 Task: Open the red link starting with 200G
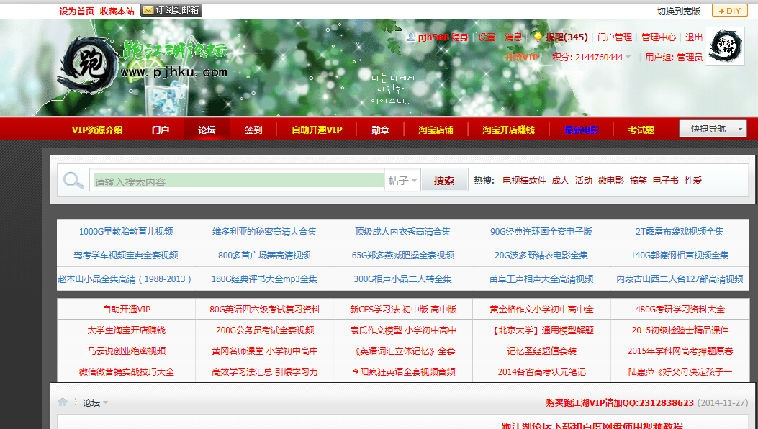pyautogui.click(x=265, y=330)
